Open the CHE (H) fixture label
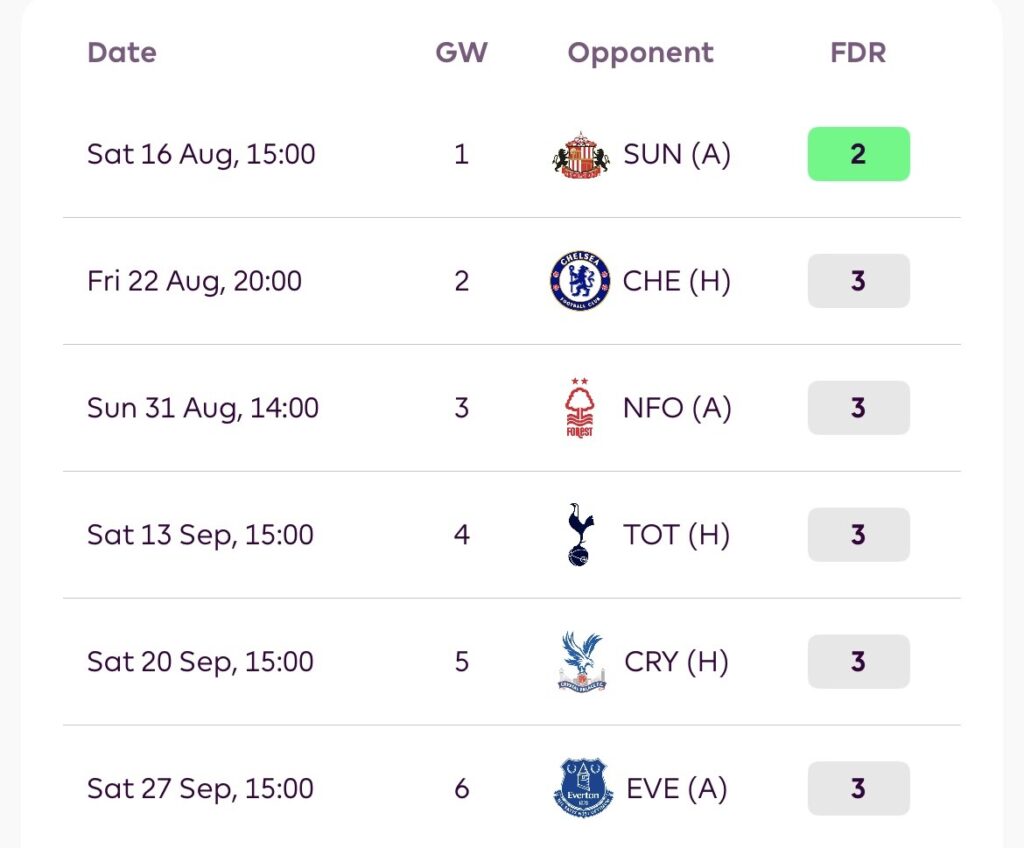 tap(677, 281)
